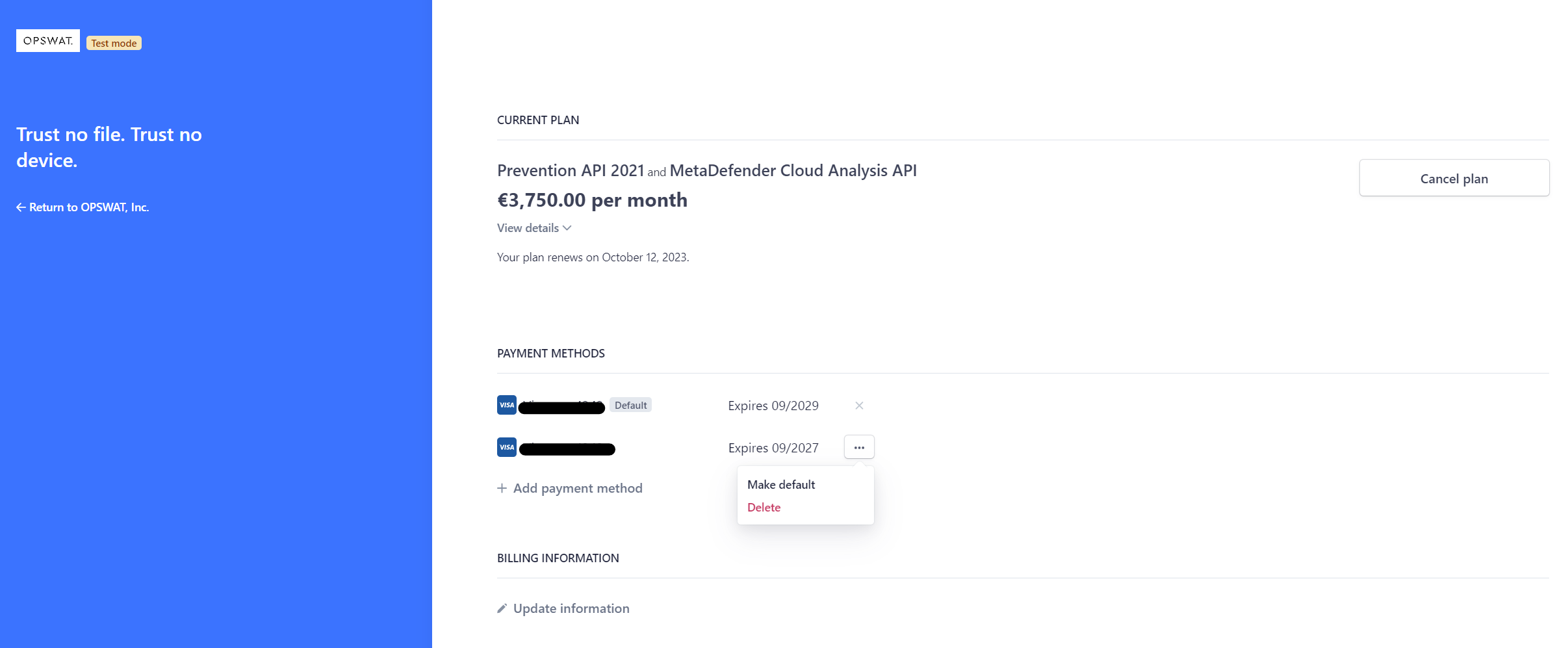Click "Your plan renews on October 12, 2023."
This screenshot has height=648, width=1568.
[593, 257]
